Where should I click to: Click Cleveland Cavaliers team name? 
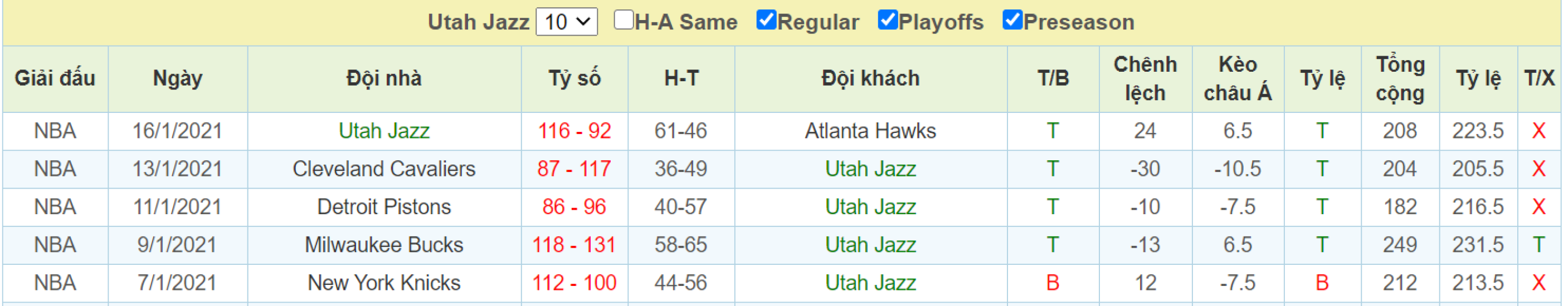384,169
